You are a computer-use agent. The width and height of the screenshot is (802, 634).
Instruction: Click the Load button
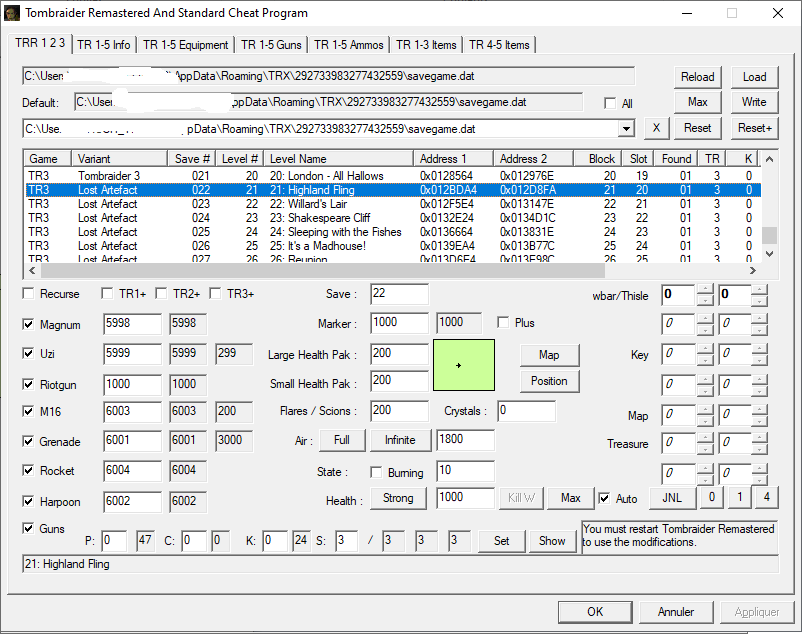(754, 77)
